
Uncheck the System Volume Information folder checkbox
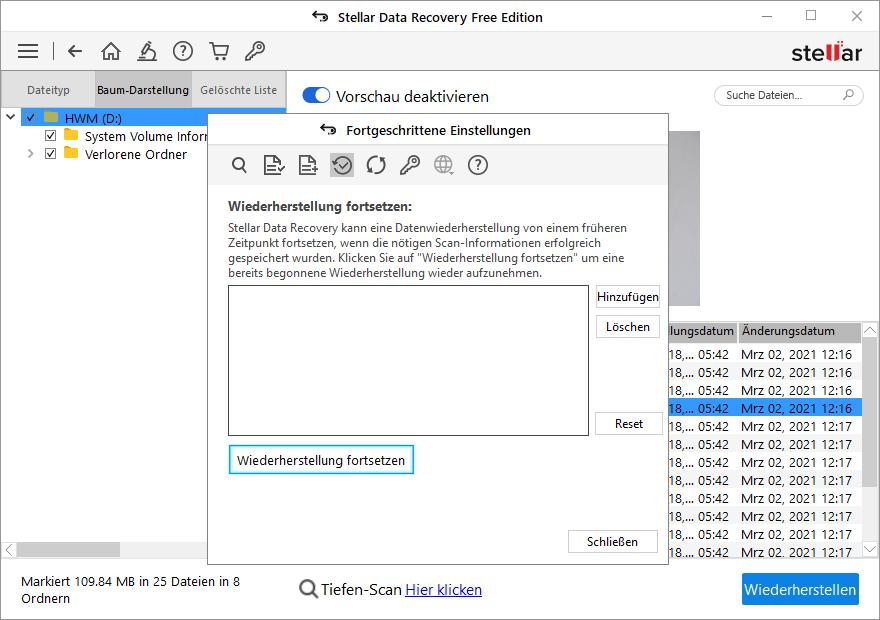(x=51, y=136)
